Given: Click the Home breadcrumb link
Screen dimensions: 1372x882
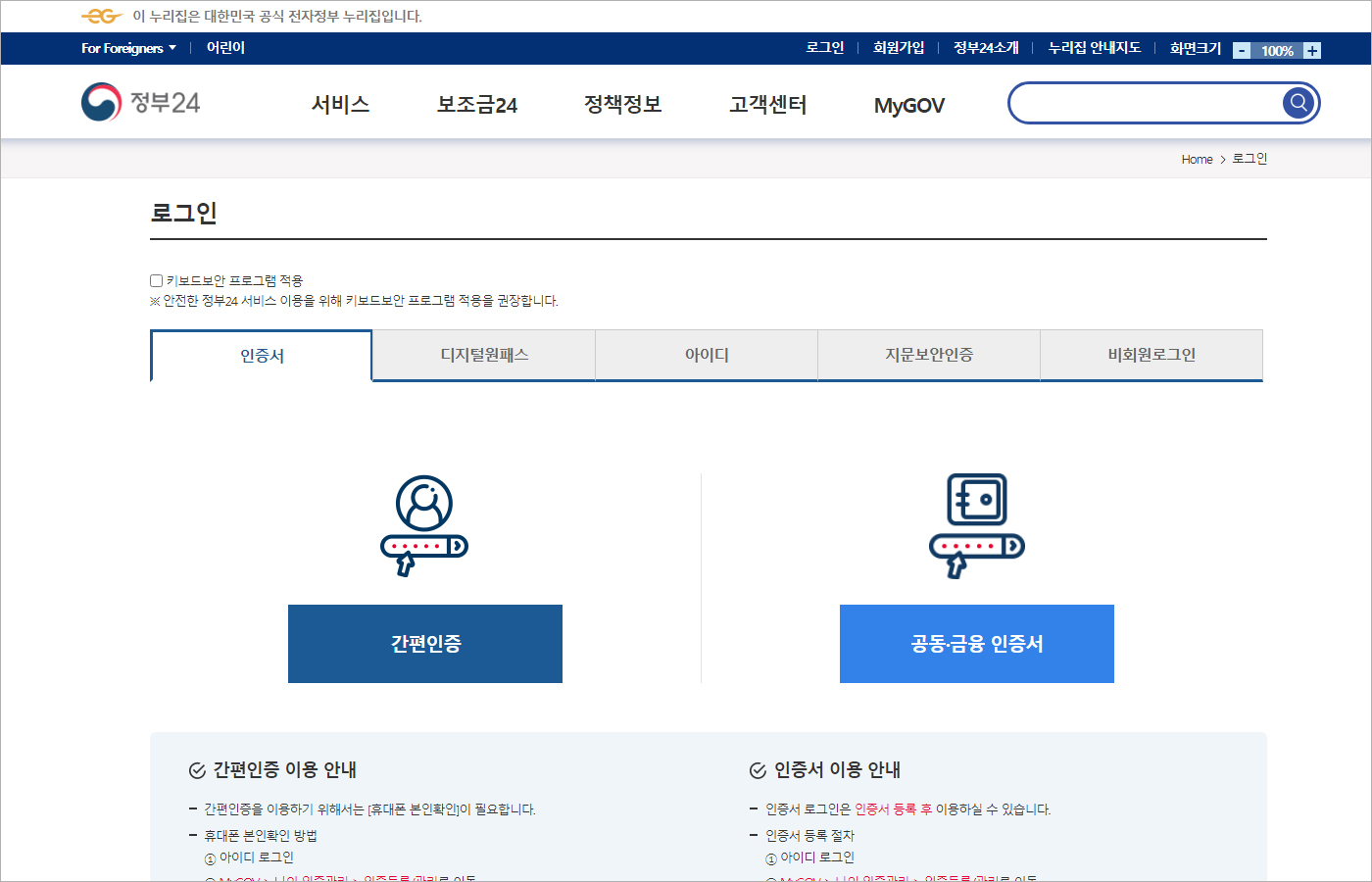Looking at the screenshot, I should (x=1197, y=159).
